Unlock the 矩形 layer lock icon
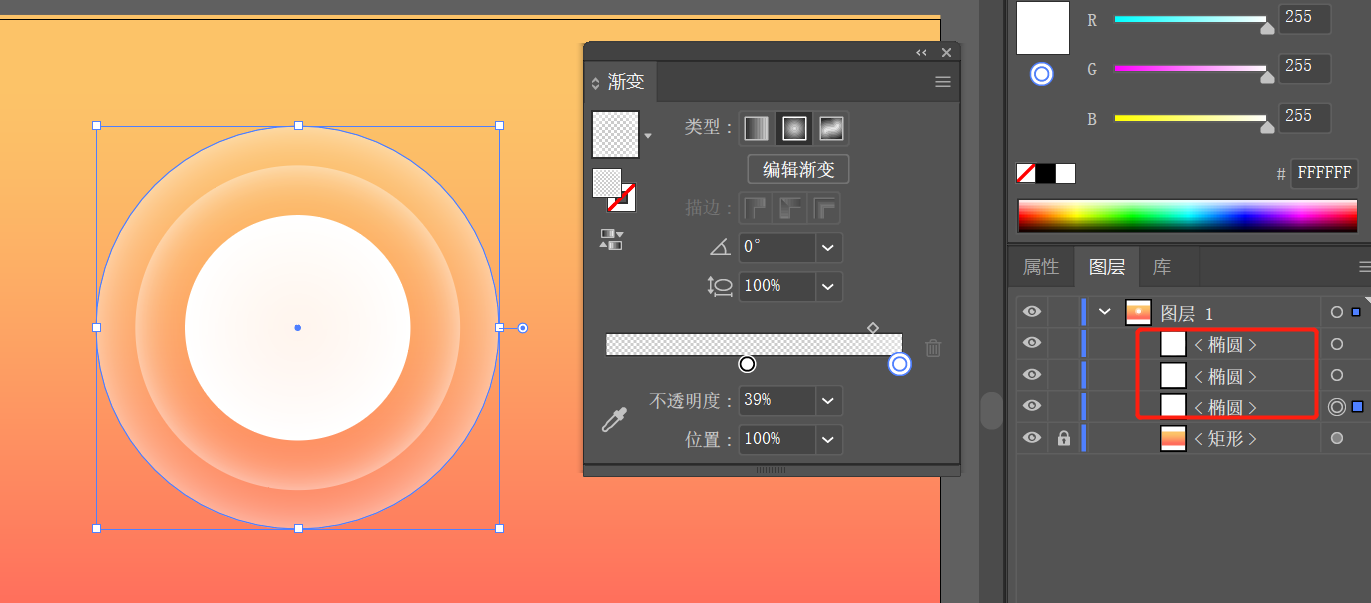The height and width of the screenshot is (603, 1371). point(1064,438)
